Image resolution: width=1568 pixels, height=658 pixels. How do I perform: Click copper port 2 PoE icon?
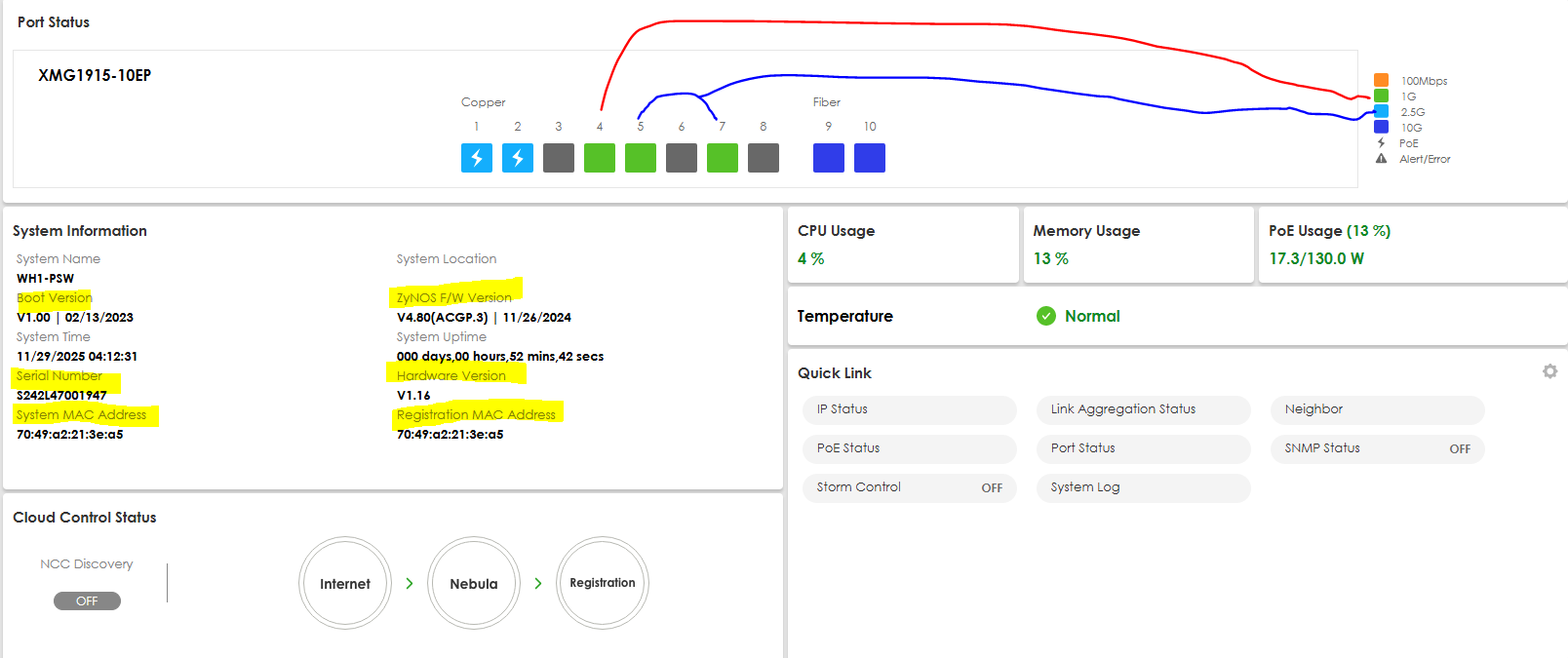coord(518,158)
